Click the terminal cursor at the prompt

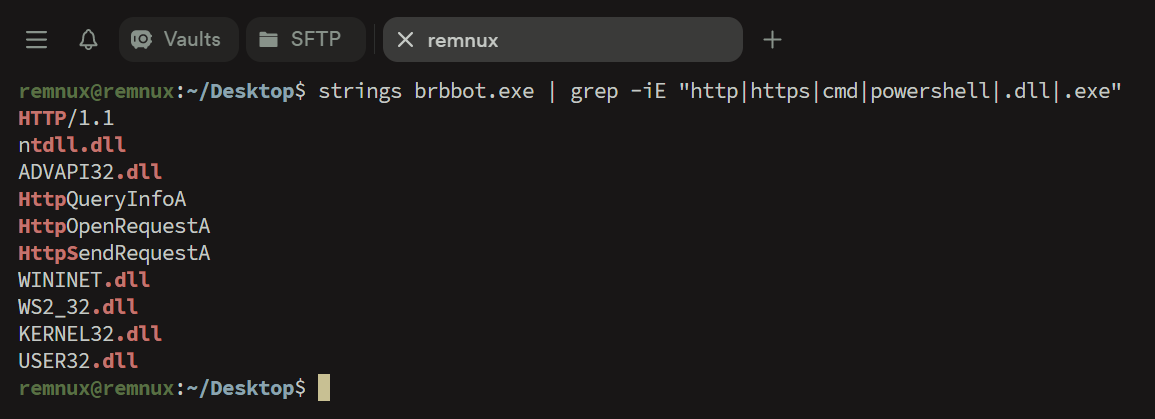(323, 387)
